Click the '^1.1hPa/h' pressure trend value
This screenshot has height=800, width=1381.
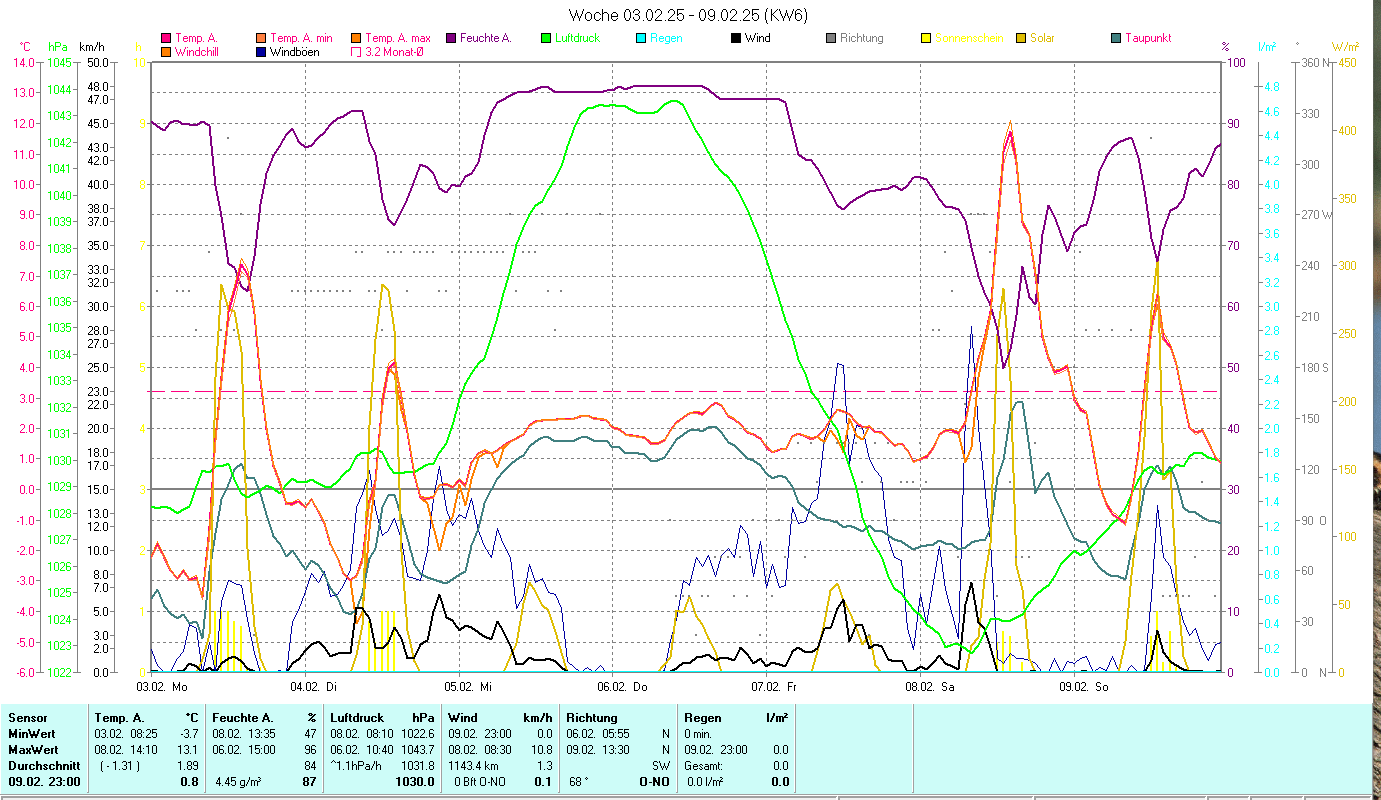[357, 766]
